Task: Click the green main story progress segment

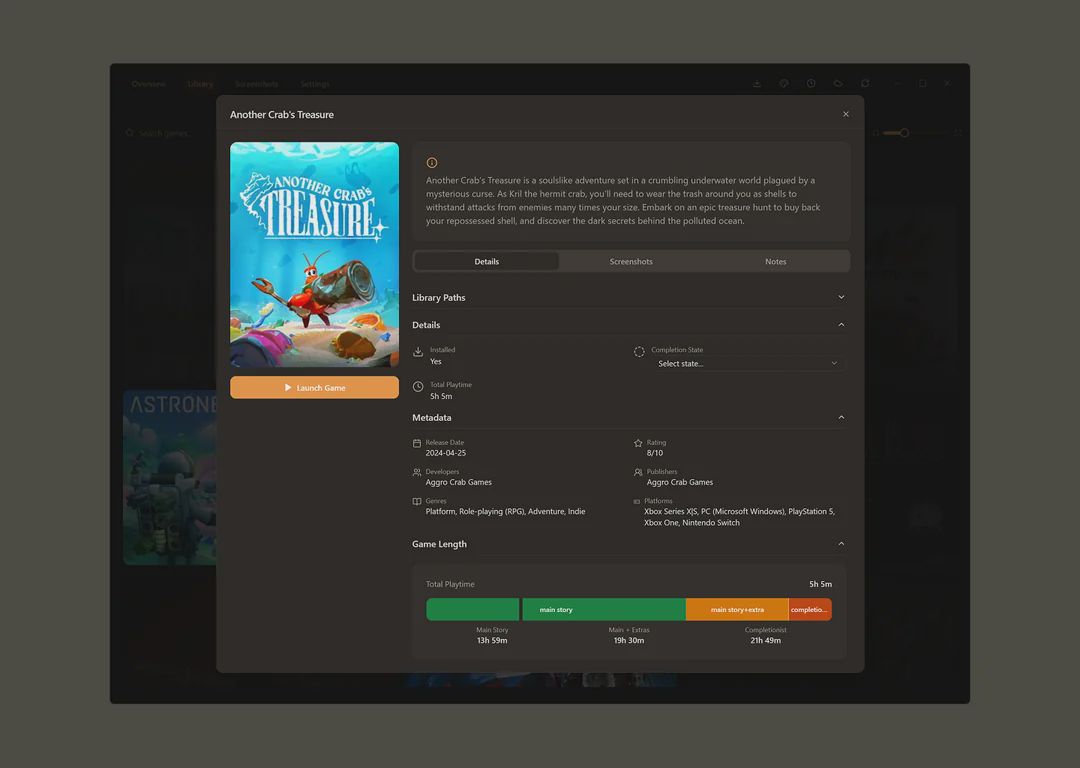Action: tap(556, 610)
